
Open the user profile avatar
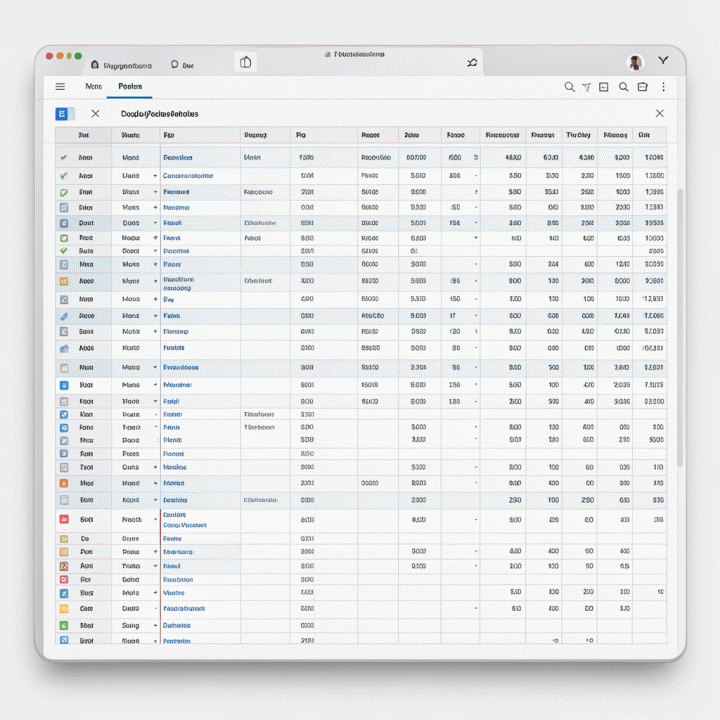click(x=636, y=62)
